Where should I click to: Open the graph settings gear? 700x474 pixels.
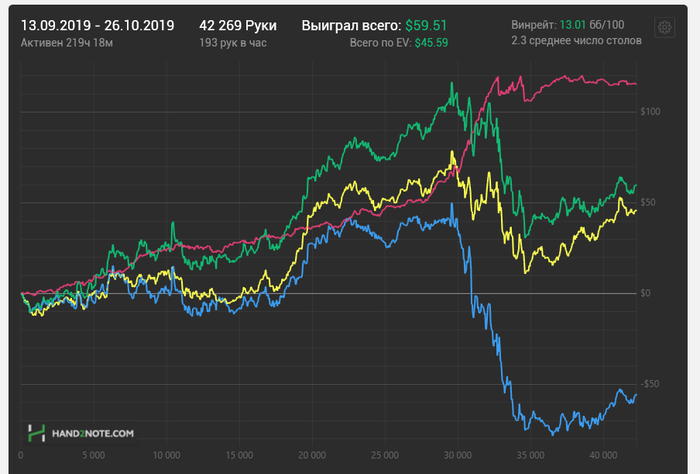[x=663, y=28]
